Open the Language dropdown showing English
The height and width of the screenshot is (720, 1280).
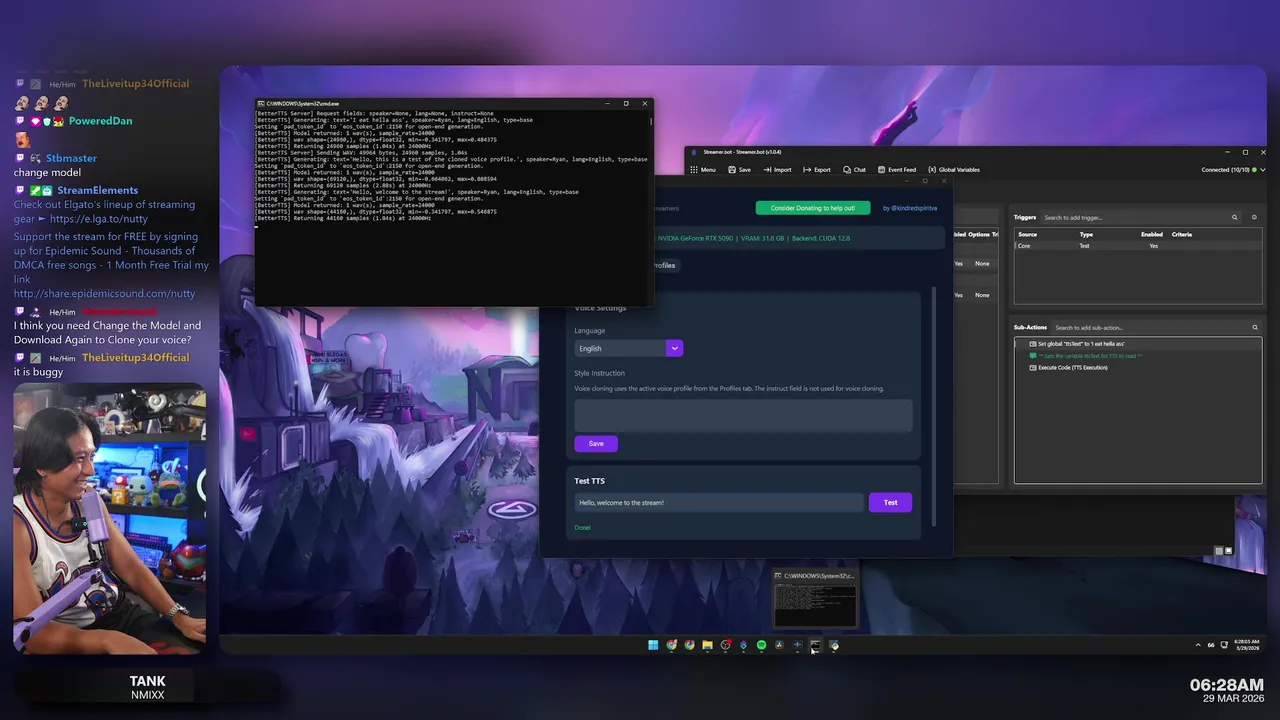[628, 348]
